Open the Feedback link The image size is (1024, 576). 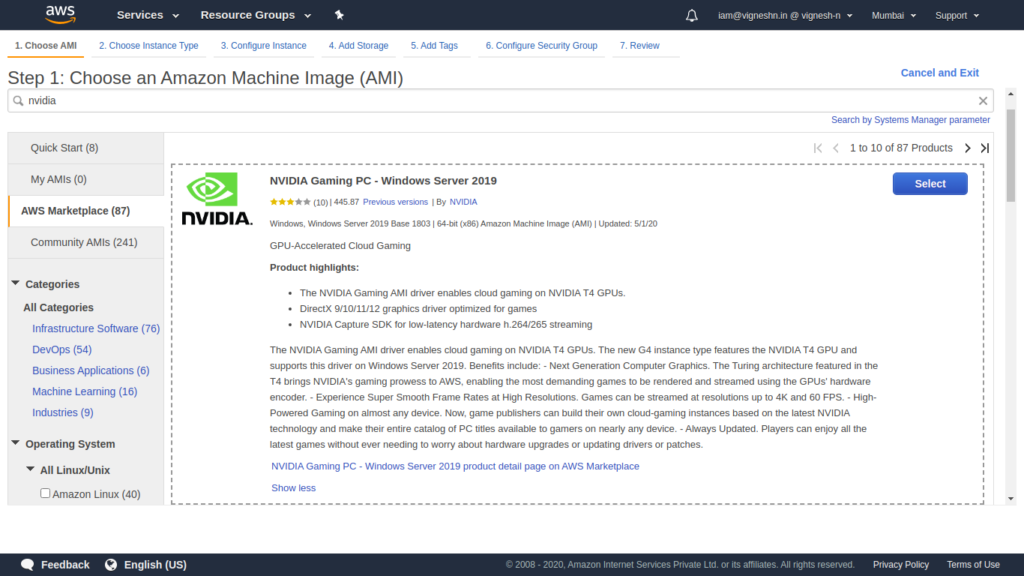[65, 565]
